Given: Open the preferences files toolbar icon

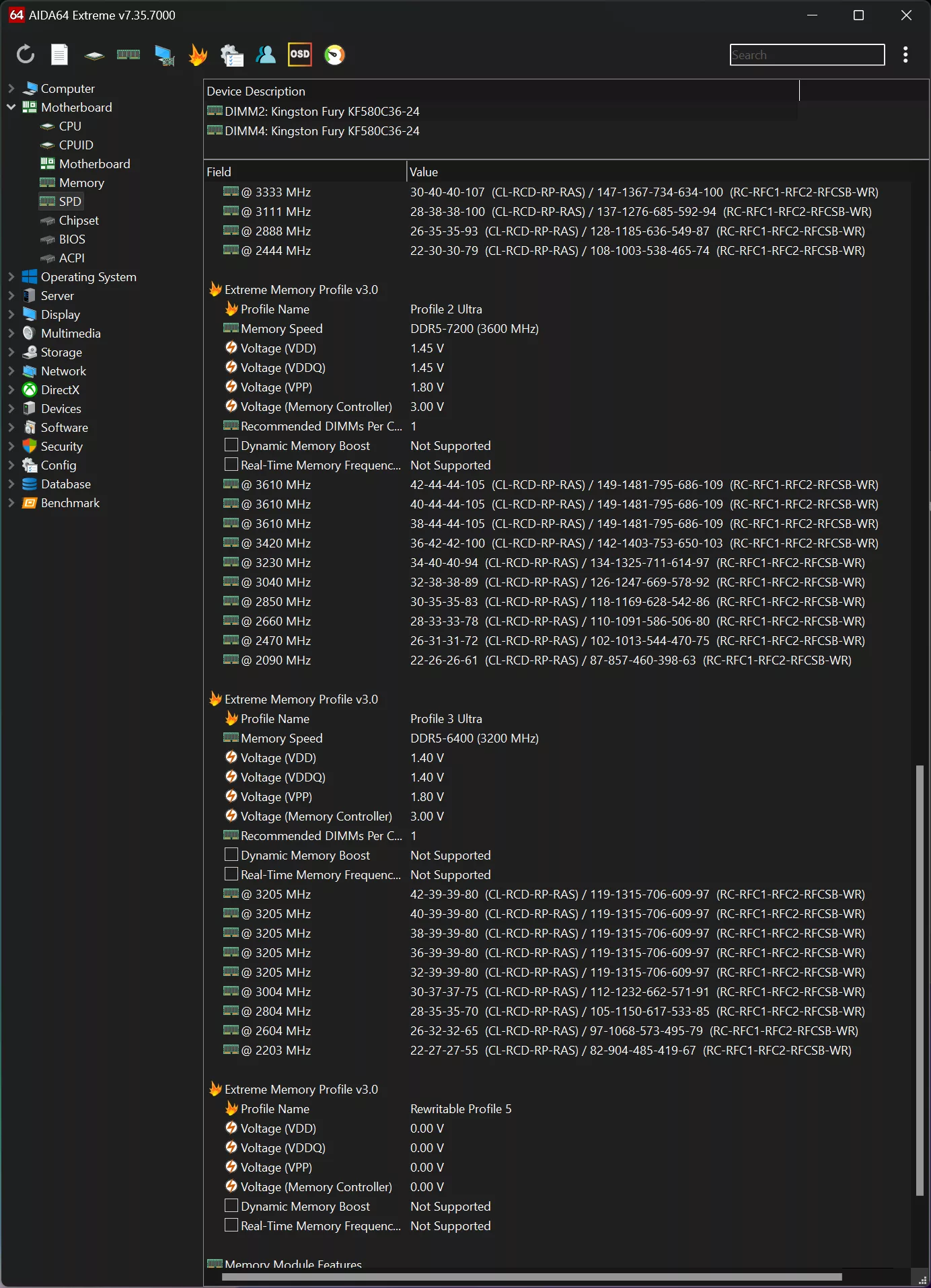Looking at the screenshot, I should [232, 55].
